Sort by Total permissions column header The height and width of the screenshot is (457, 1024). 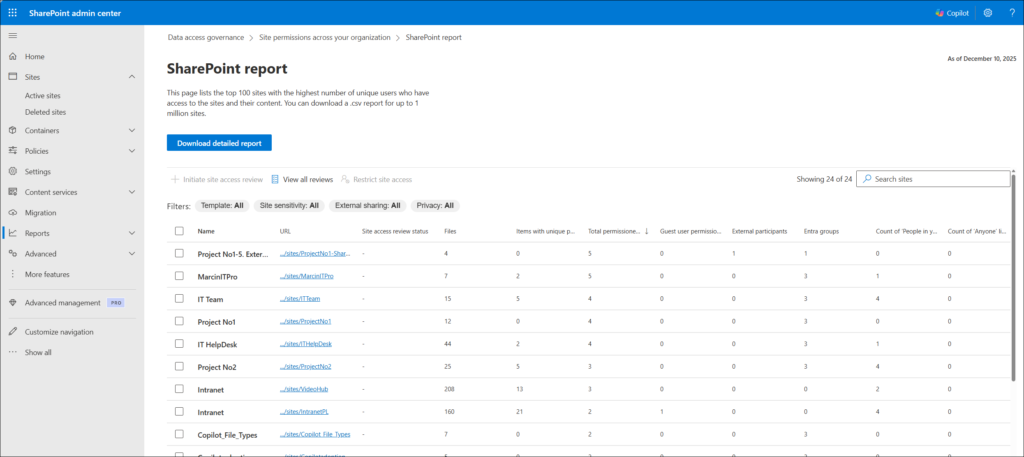614,231
